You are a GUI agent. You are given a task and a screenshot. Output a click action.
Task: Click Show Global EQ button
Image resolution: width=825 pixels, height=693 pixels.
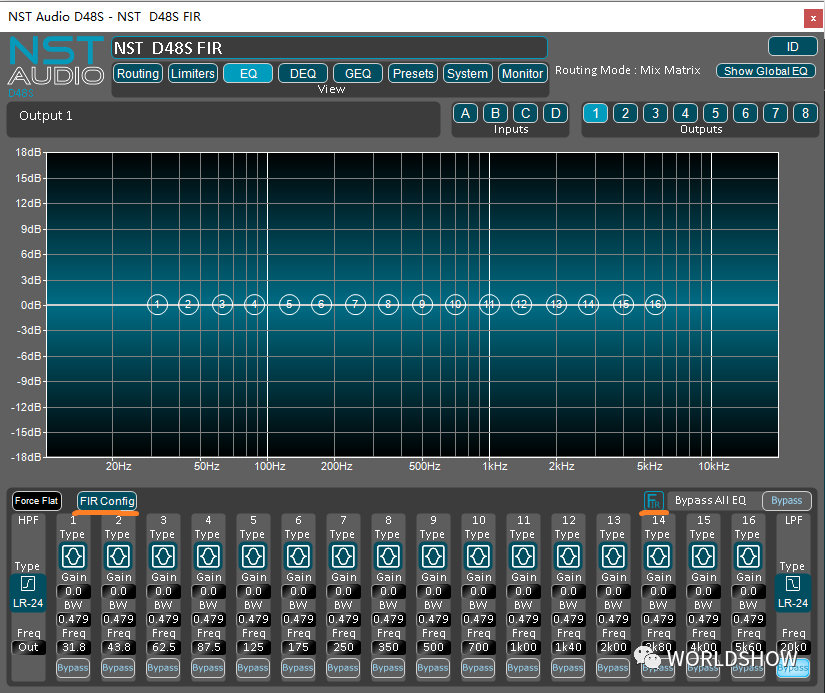[x=766, y=71]
